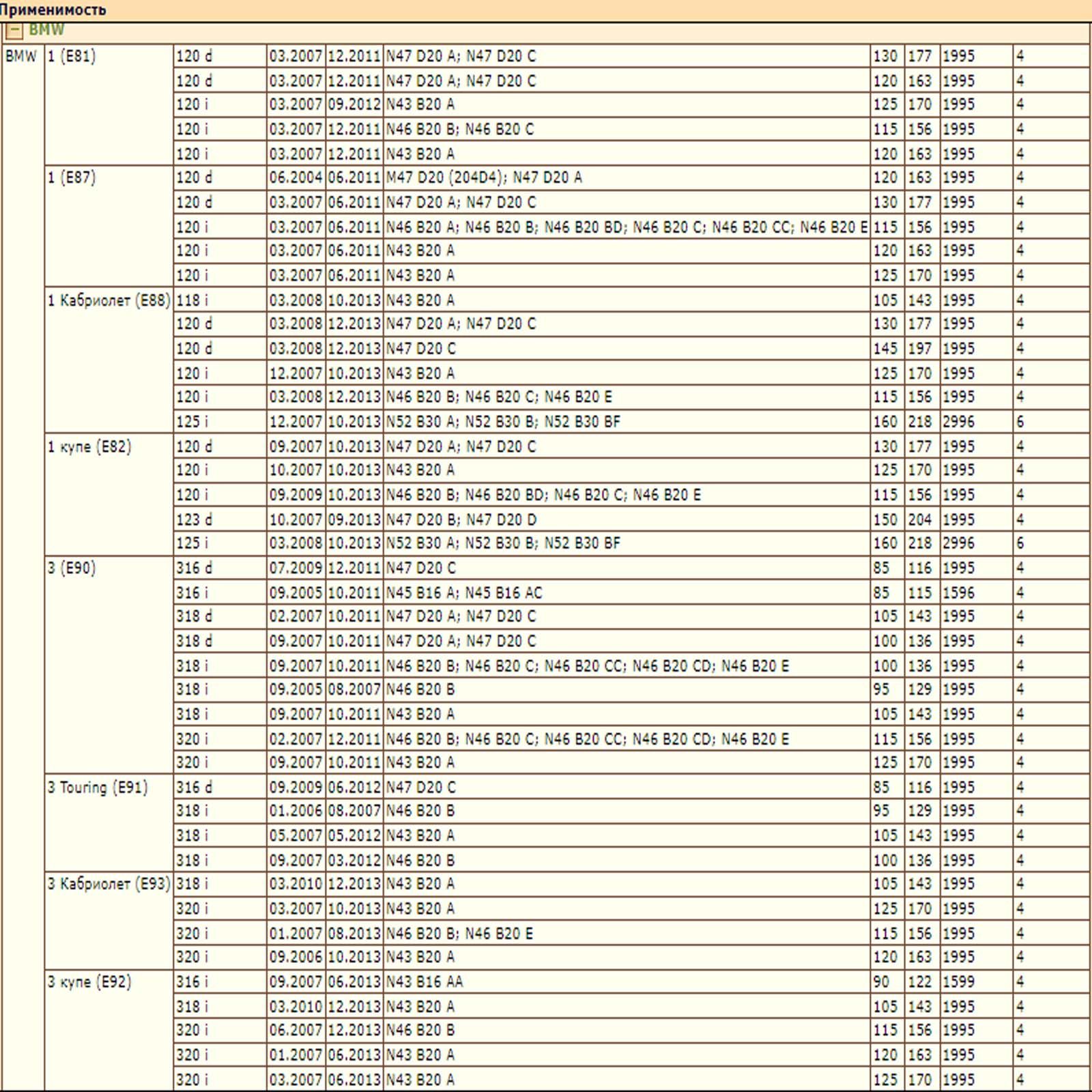The height and width of the screenshot is (1092, 1092).
Task: Click the N45 B16 A; N45 B16 AC cell
Action: click(464, 593)
